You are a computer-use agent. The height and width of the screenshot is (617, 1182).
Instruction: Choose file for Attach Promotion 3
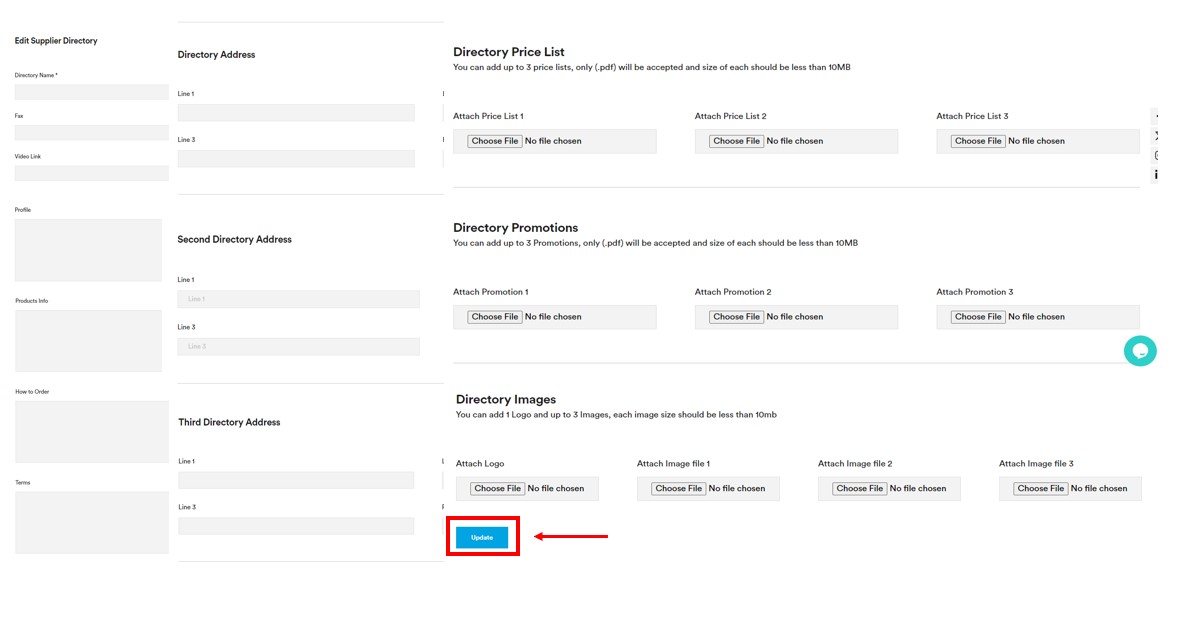[978, 317]
